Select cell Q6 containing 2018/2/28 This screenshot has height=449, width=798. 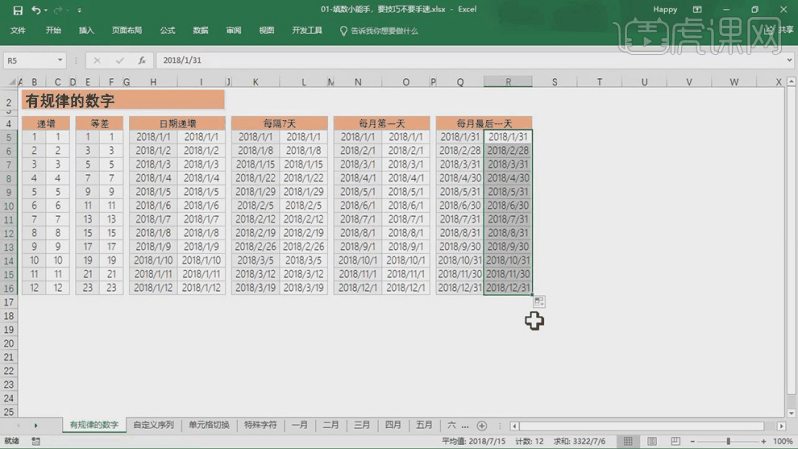click(x=460, y=151)
